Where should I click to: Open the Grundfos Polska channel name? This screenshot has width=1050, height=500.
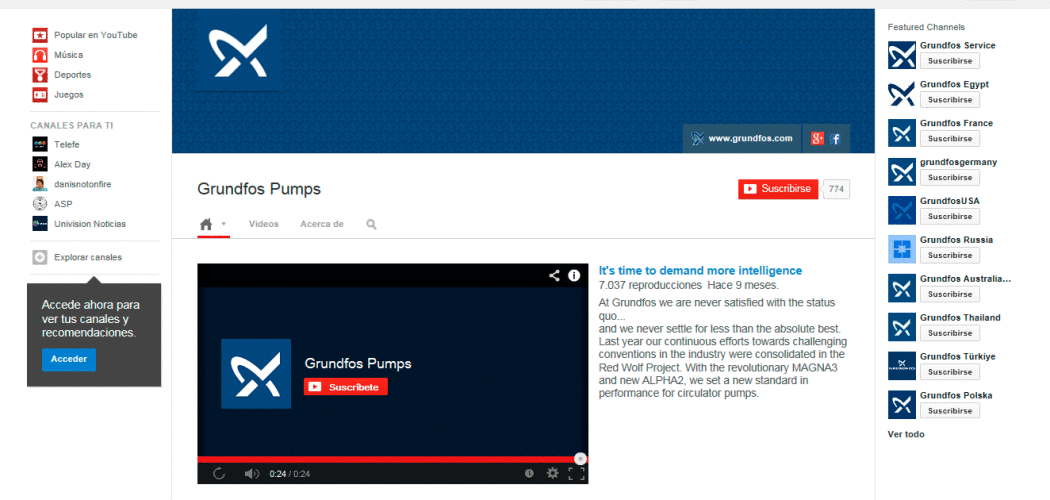pyautogui.click(x=956, y=396)
